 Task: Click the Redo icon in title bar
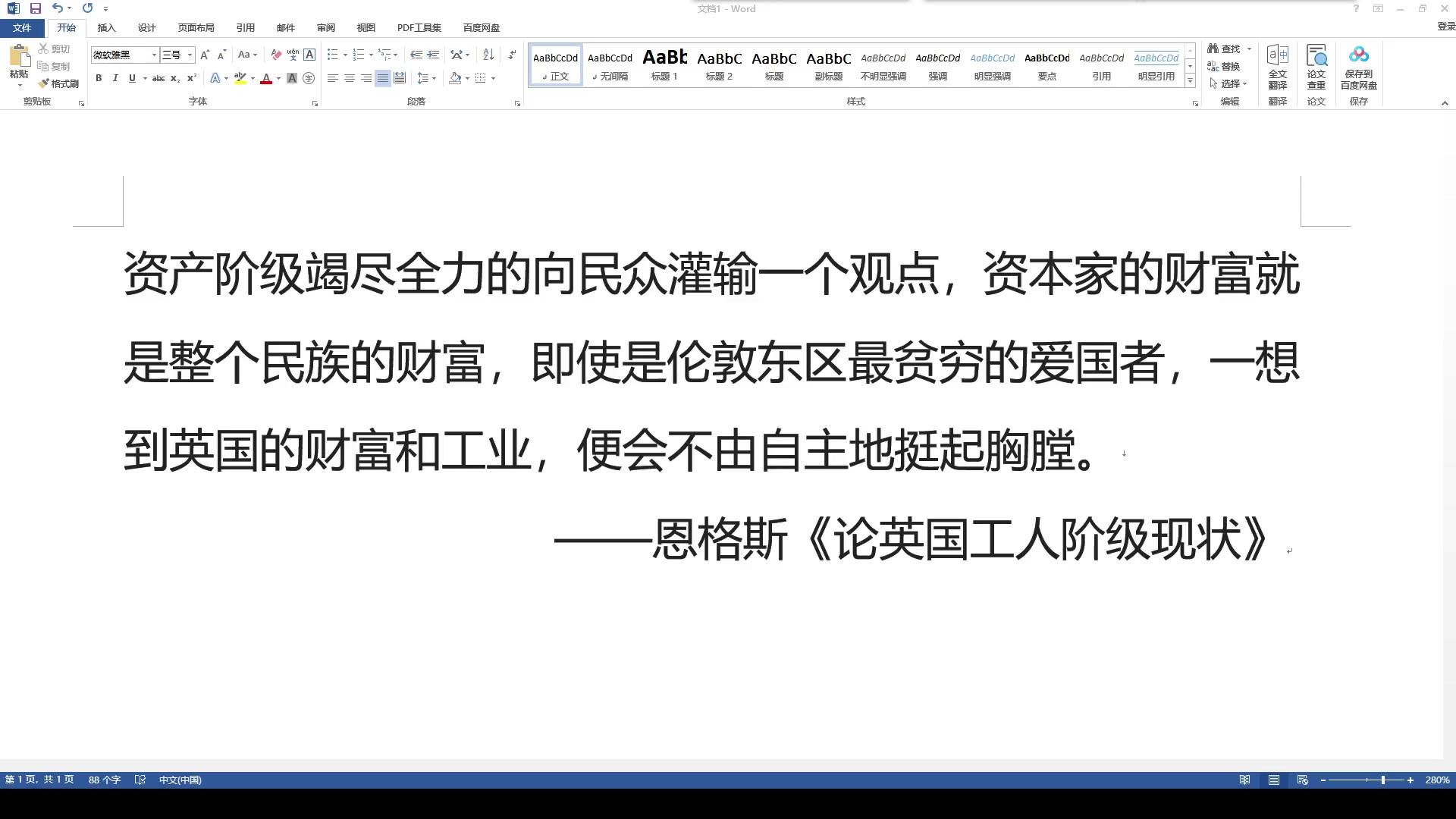(x=87, y=8)
